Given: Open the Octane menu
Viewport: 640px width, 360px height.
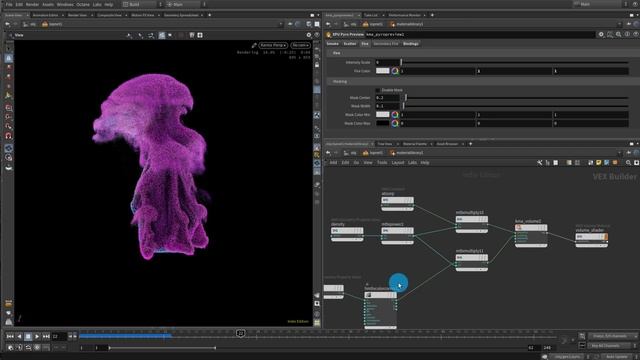Looking at the screenshot, I should point(83,4).
